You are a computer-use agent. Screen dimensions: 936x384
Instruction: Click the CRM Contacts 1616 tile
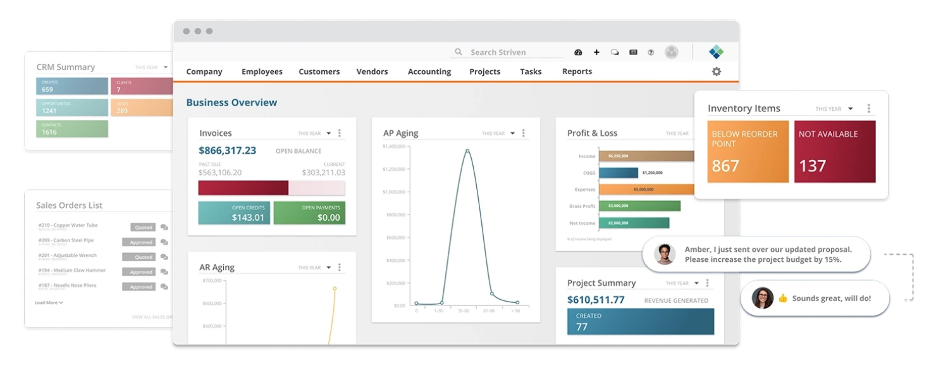(72, 129)
